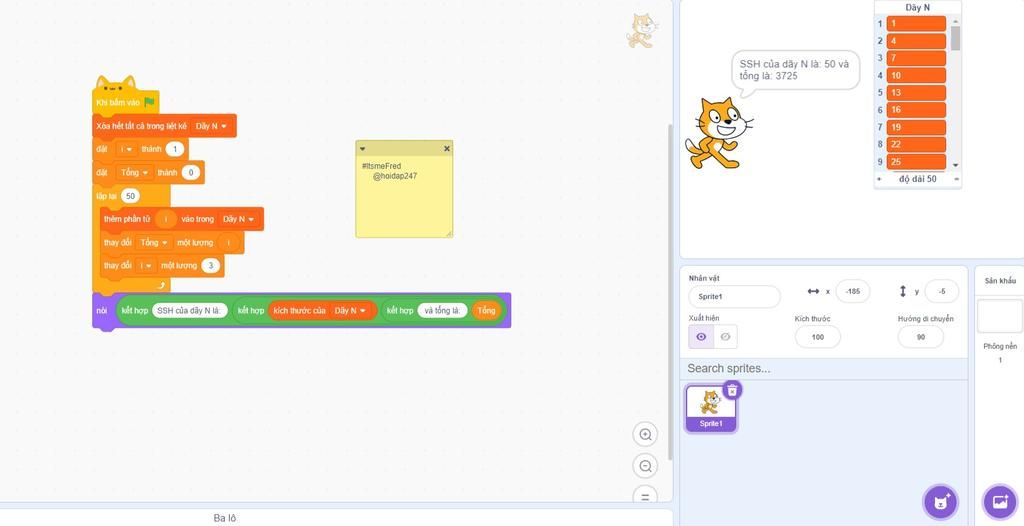Edit text 'SSH của dãy N là:'

click(190, 310)
